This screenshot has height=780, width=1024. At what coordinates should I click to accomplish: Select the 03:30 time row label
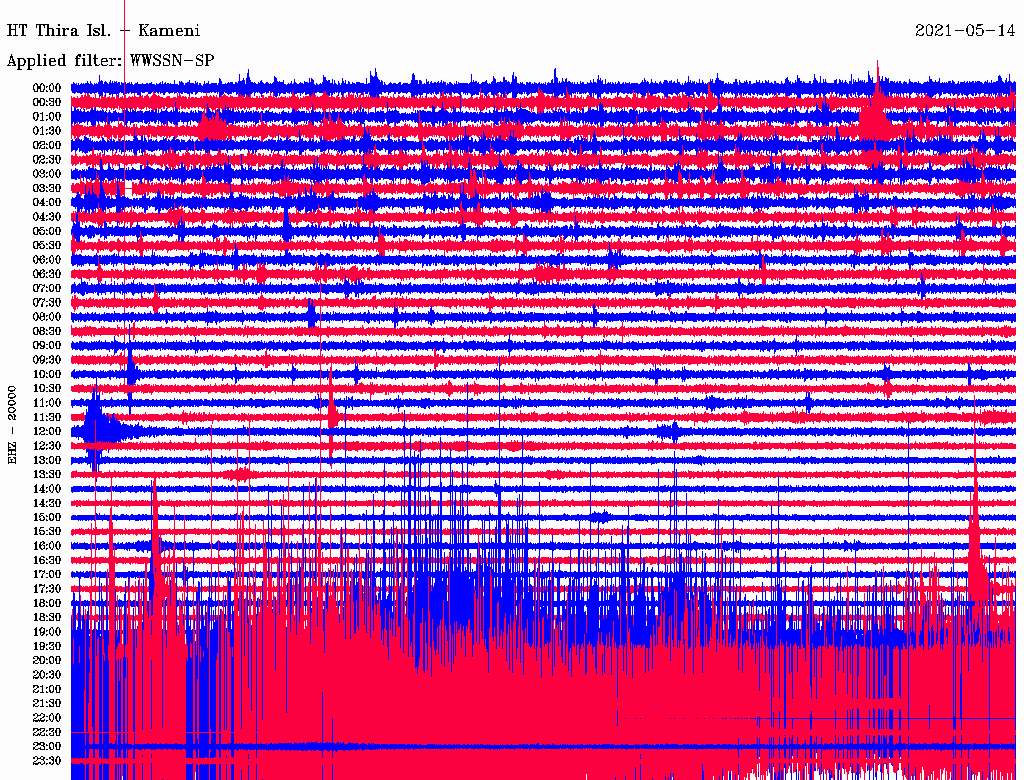pyautogui.click(x=47, y=188)
